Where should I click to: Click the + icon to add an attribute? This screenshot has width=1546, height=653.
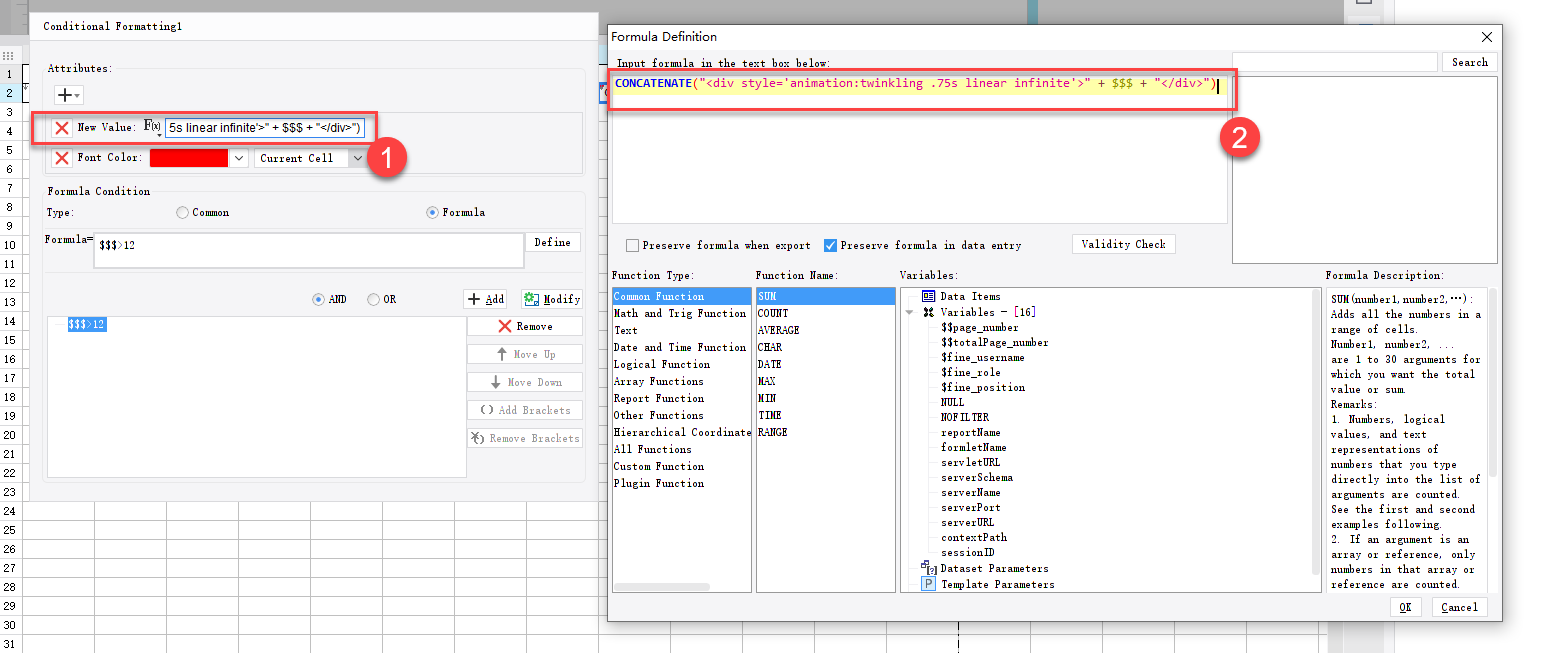tap(64, 94)
